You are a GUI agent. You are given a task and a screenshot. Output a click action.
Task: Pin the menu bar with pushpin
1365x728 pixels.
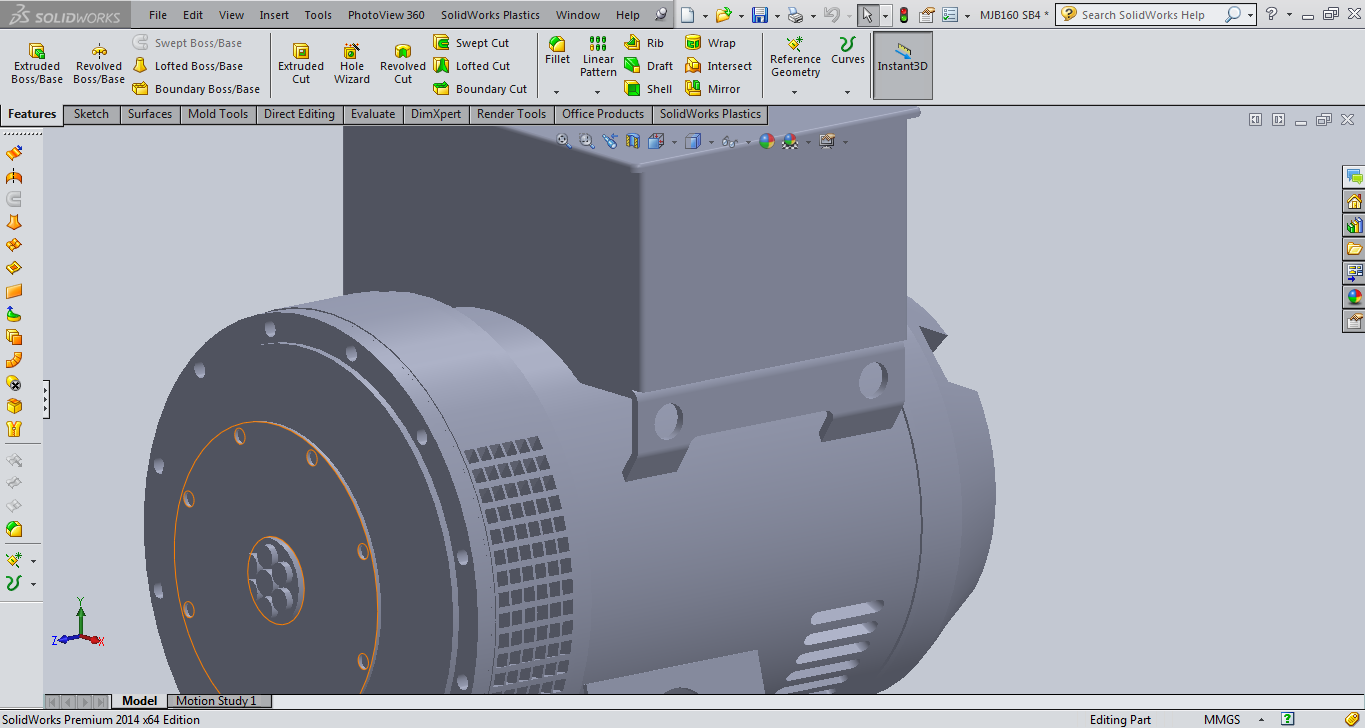[660, 15]
